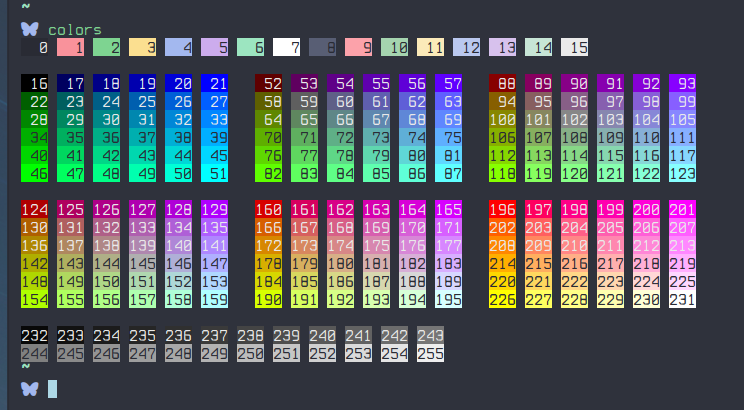Click the bright red cell 196

click(x=502, y=209)
